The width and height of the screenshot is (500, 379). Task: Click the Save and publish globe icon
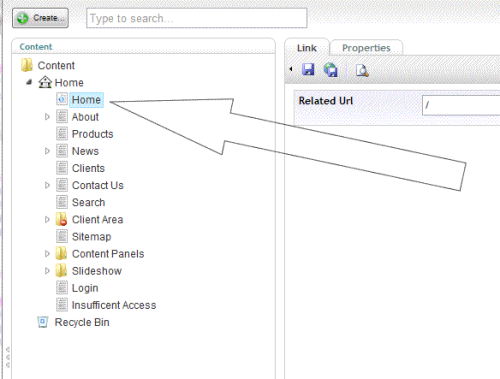[x=331, y=70]
